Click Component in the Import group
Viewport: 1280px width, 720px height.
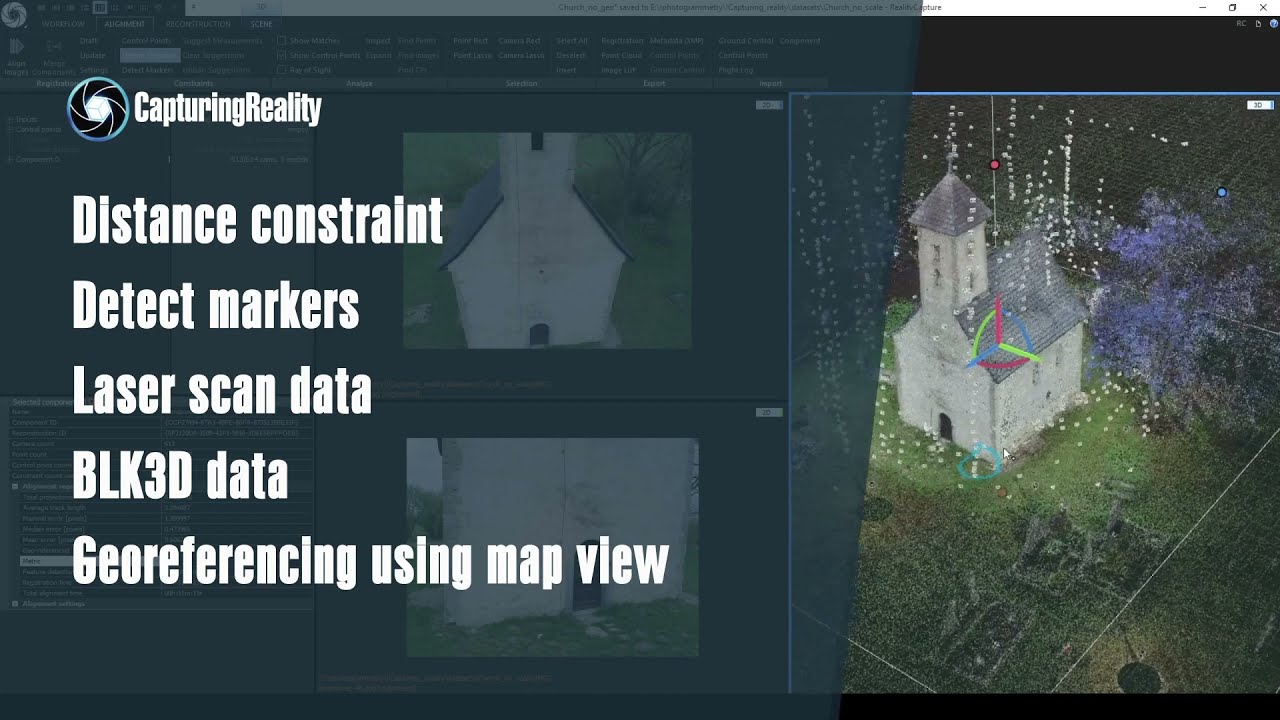click(x=799, y=41)
